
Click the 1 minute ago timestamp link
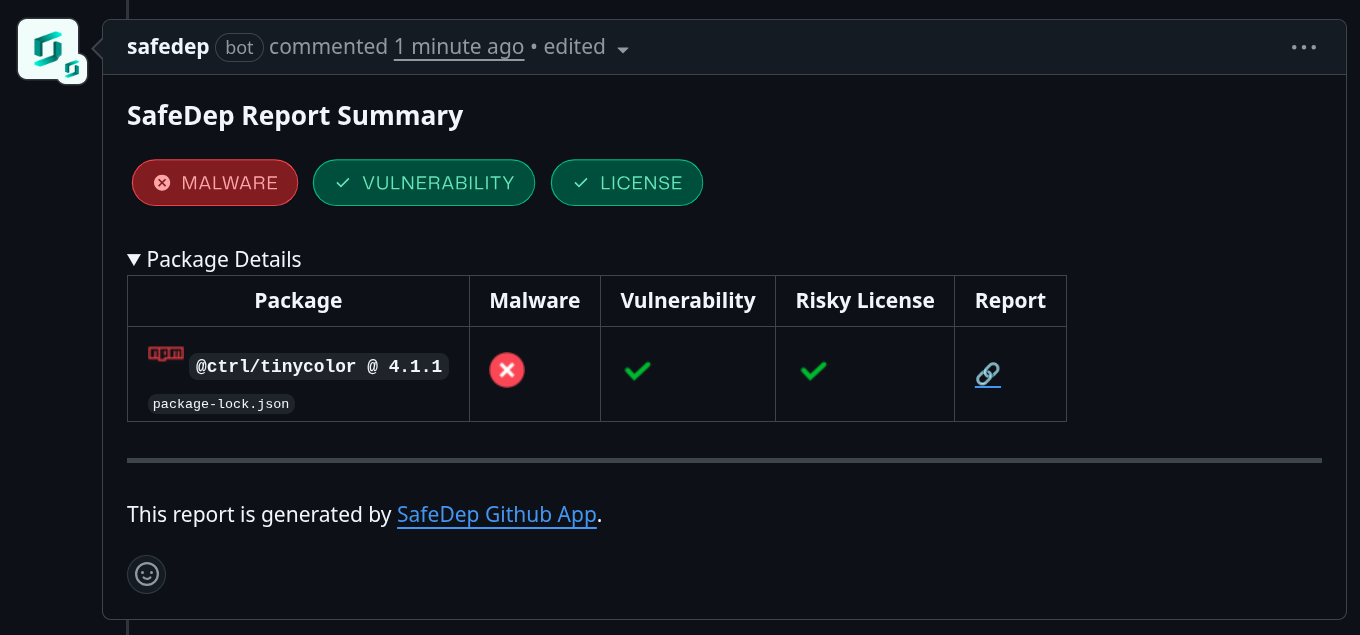458,46
